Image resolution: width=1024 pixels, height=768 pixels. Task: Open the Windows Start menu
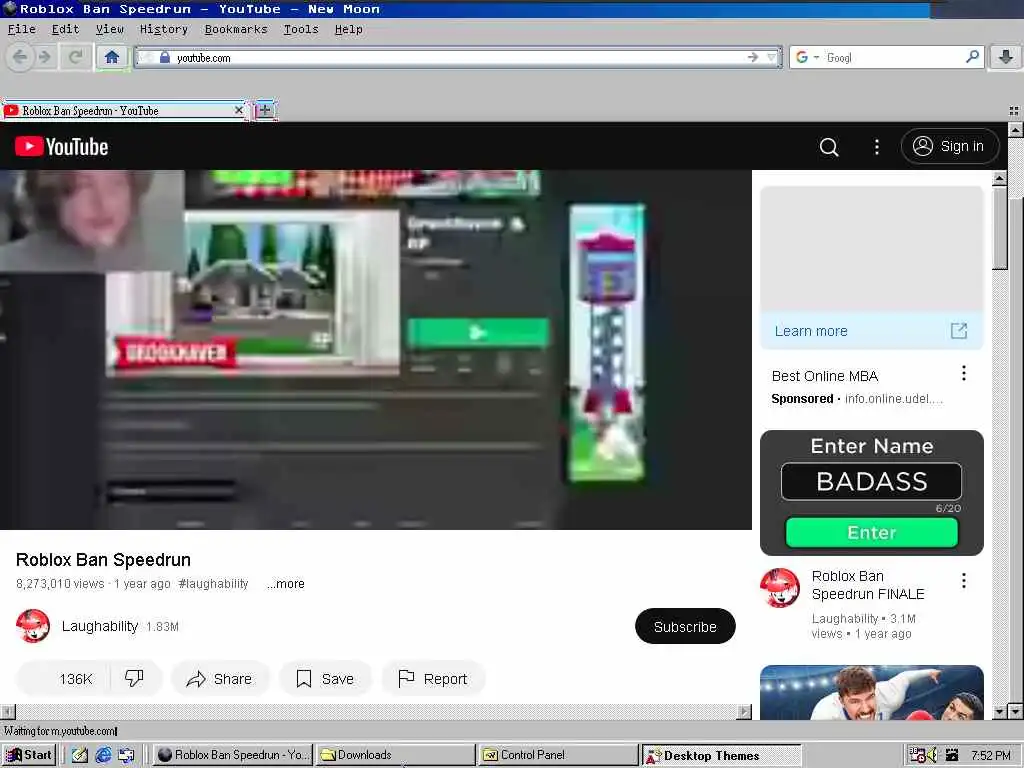(x=29, y=755)
